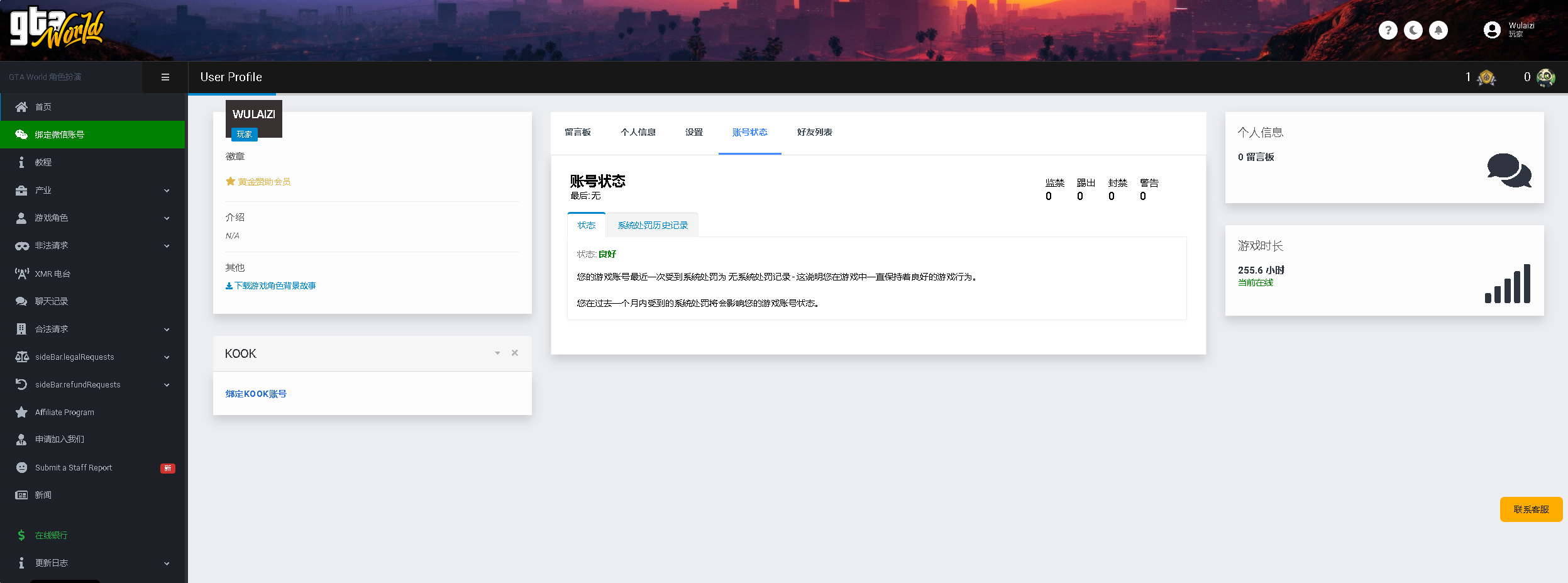Open Affiliate Program menu item
This screenshot has width=1568, height=583.
point(92,412)
